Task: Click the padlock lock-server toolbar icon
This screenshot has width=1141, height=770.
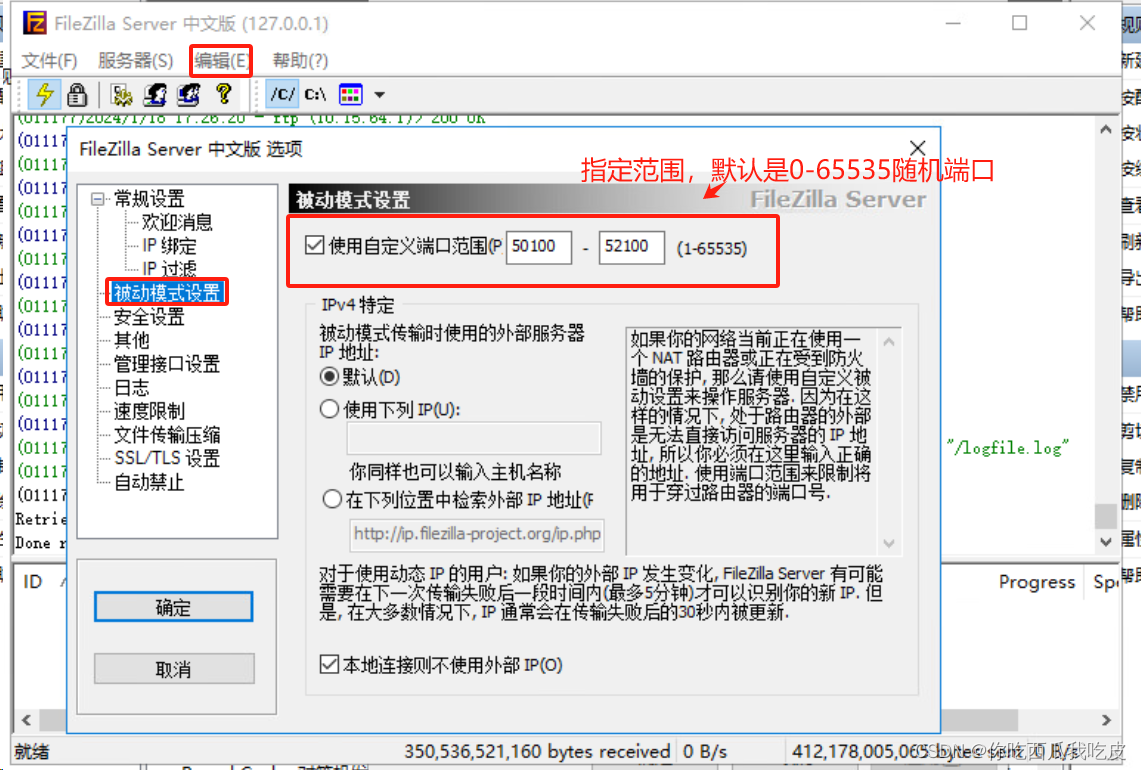Action: click(77, 95)
